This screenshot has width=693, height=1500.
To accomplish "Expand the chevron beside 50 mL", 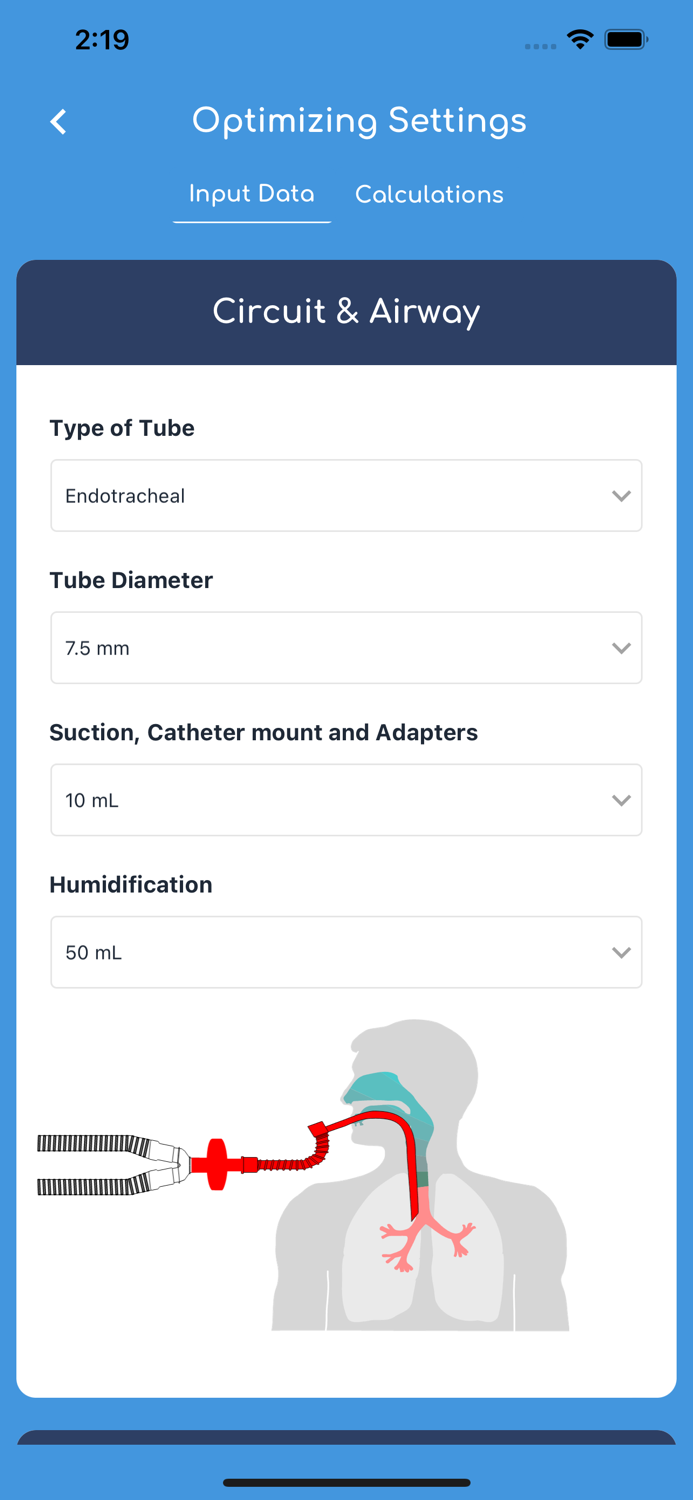I will click(x=621, y=952).
